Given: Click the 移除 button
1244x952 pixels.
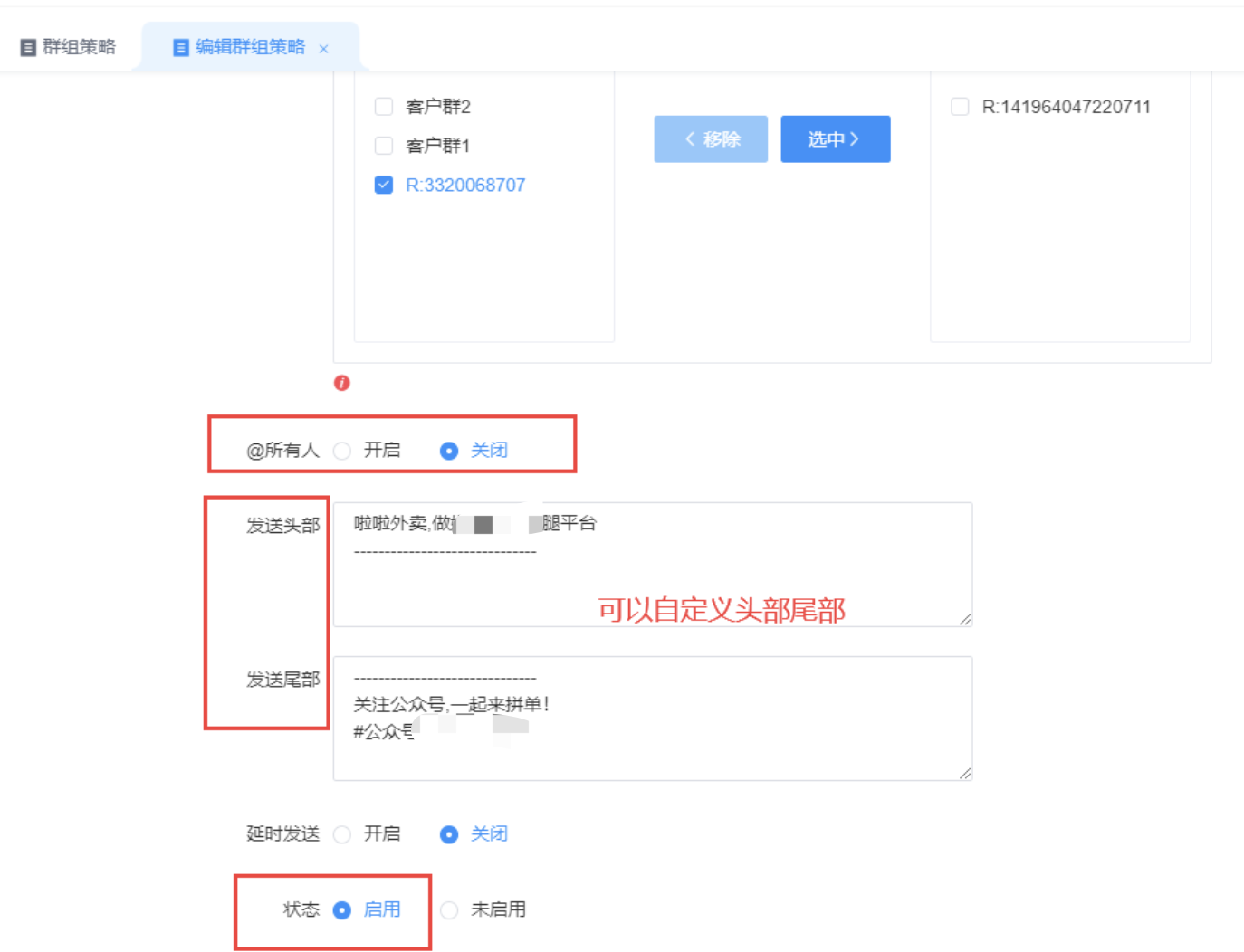Looking at the screenshot, I should 711,139.
